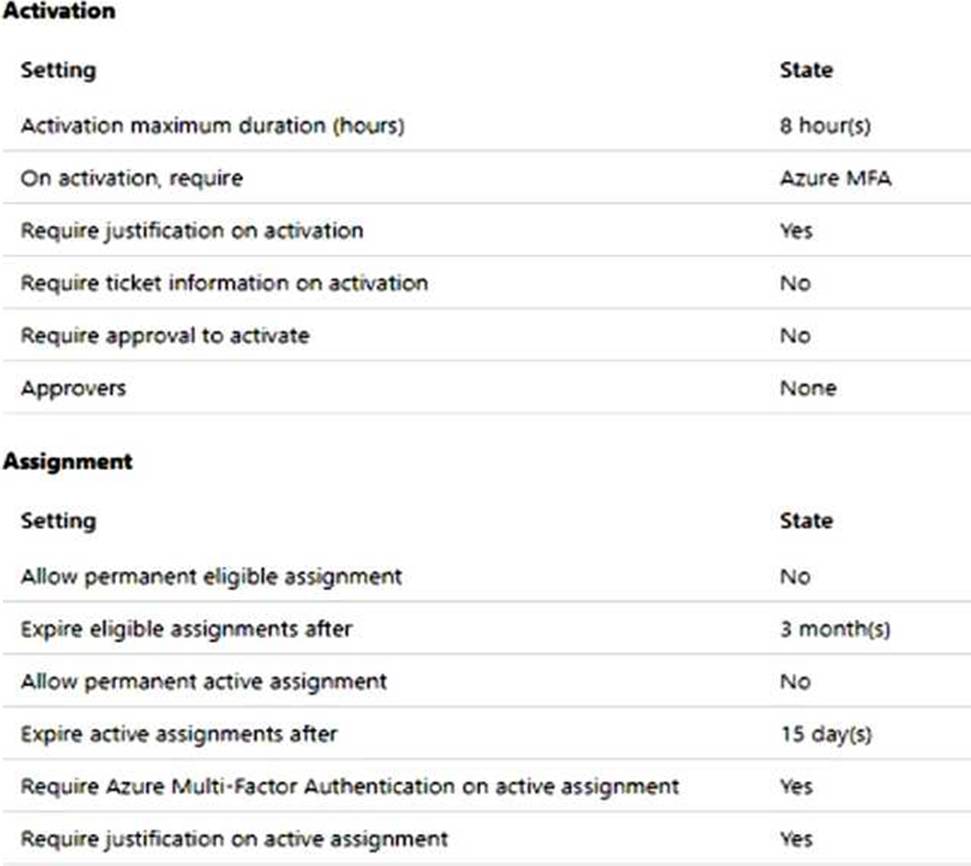This screenshot has height=866, width=971.
Task: Click the 3 month(s) state value
Action: 835,629
